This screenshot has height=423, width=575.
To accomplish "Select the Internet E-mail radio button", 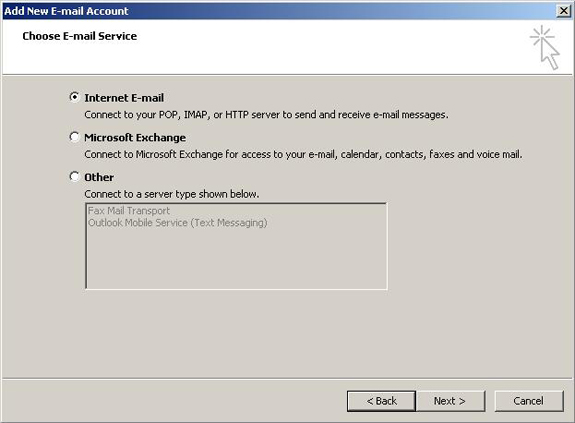I will pos(74,97).
